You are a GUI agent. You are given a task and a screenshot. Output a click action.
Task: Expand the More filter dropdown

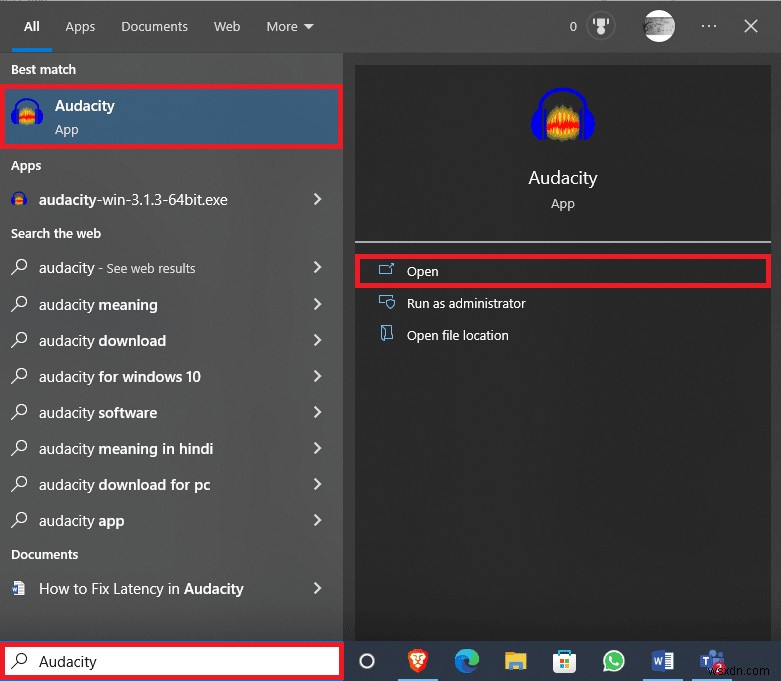pyautogui.click(x=289, y=26)
